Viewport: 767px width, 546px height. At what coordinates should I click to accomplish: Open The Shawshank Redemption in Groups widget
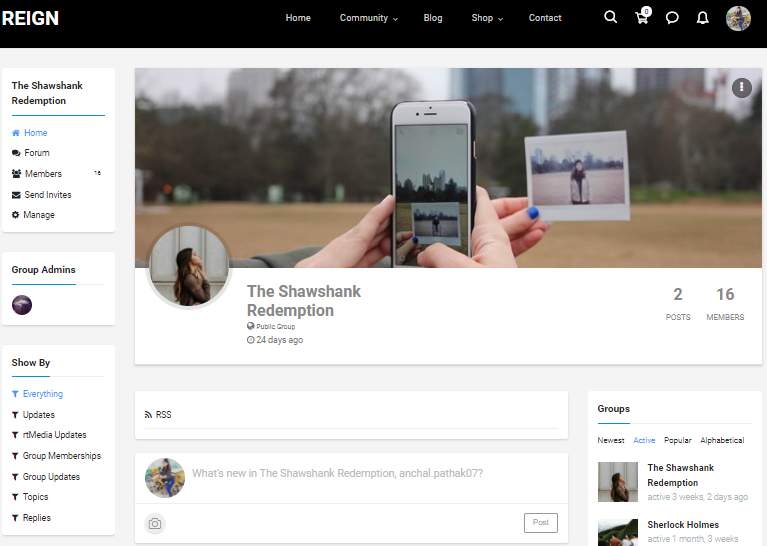tap(680, 475)
